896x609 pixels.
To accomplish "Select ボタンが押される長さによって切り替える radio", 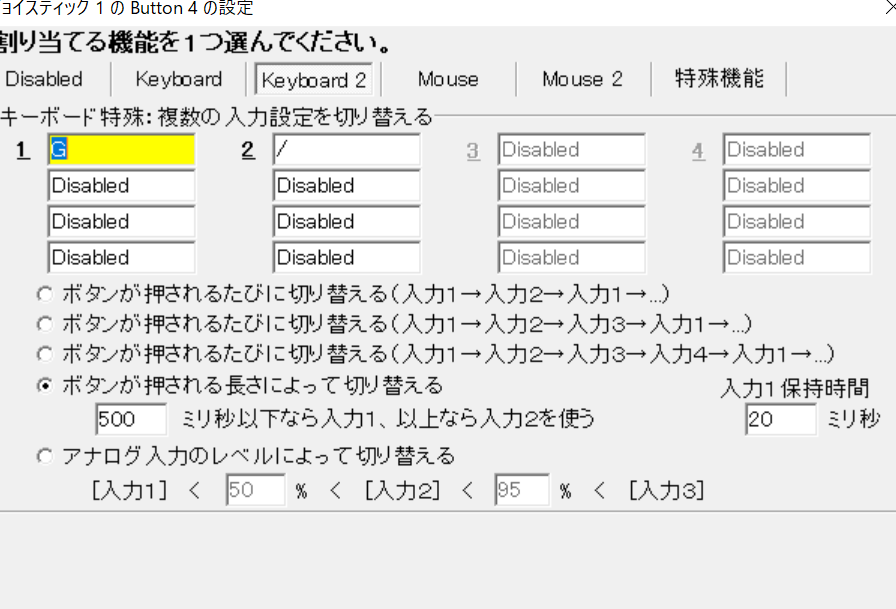I will 45,386.
